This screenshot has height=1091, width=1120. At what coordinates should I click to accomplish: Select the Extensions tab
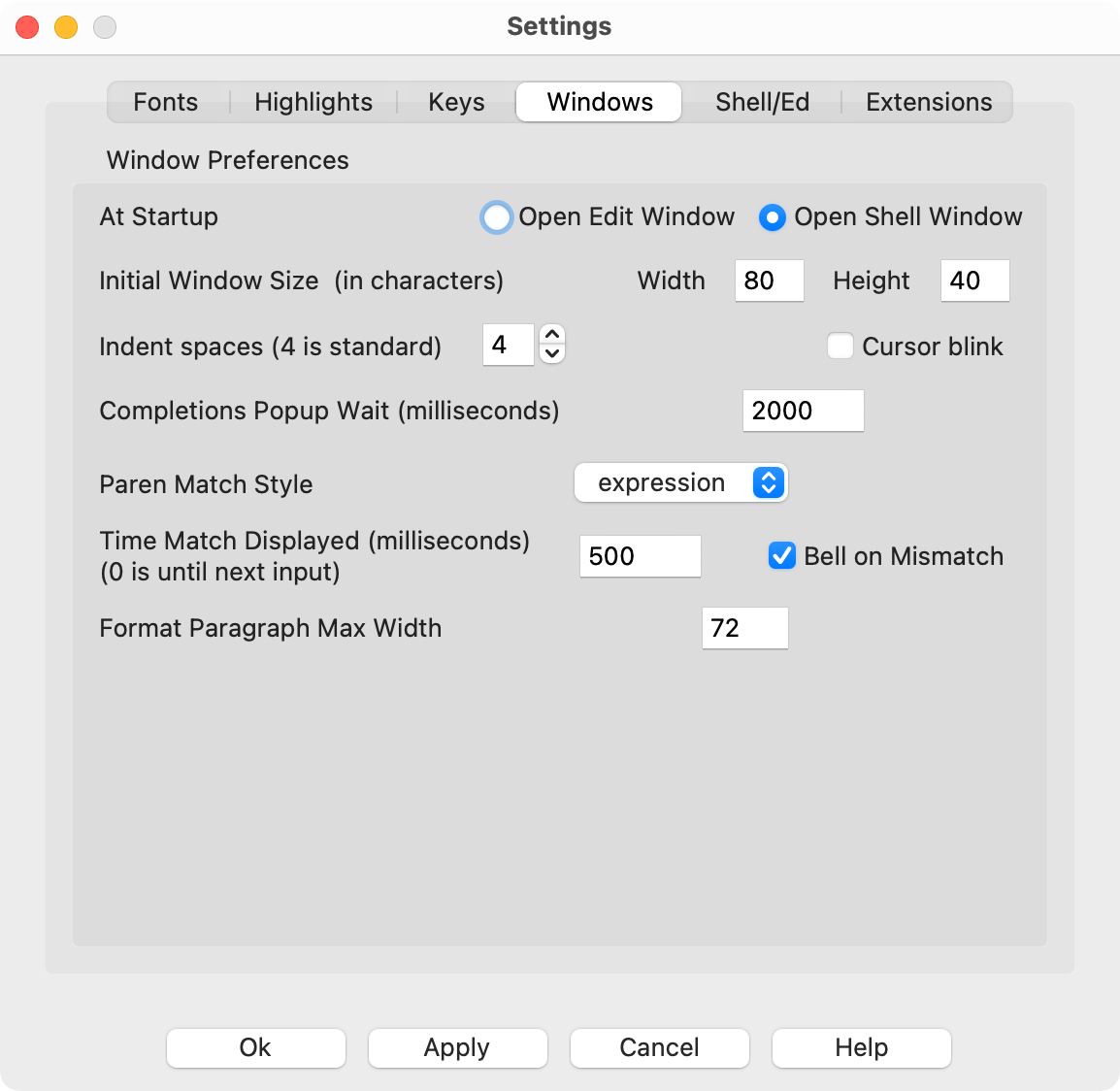[x=927, y=102]
